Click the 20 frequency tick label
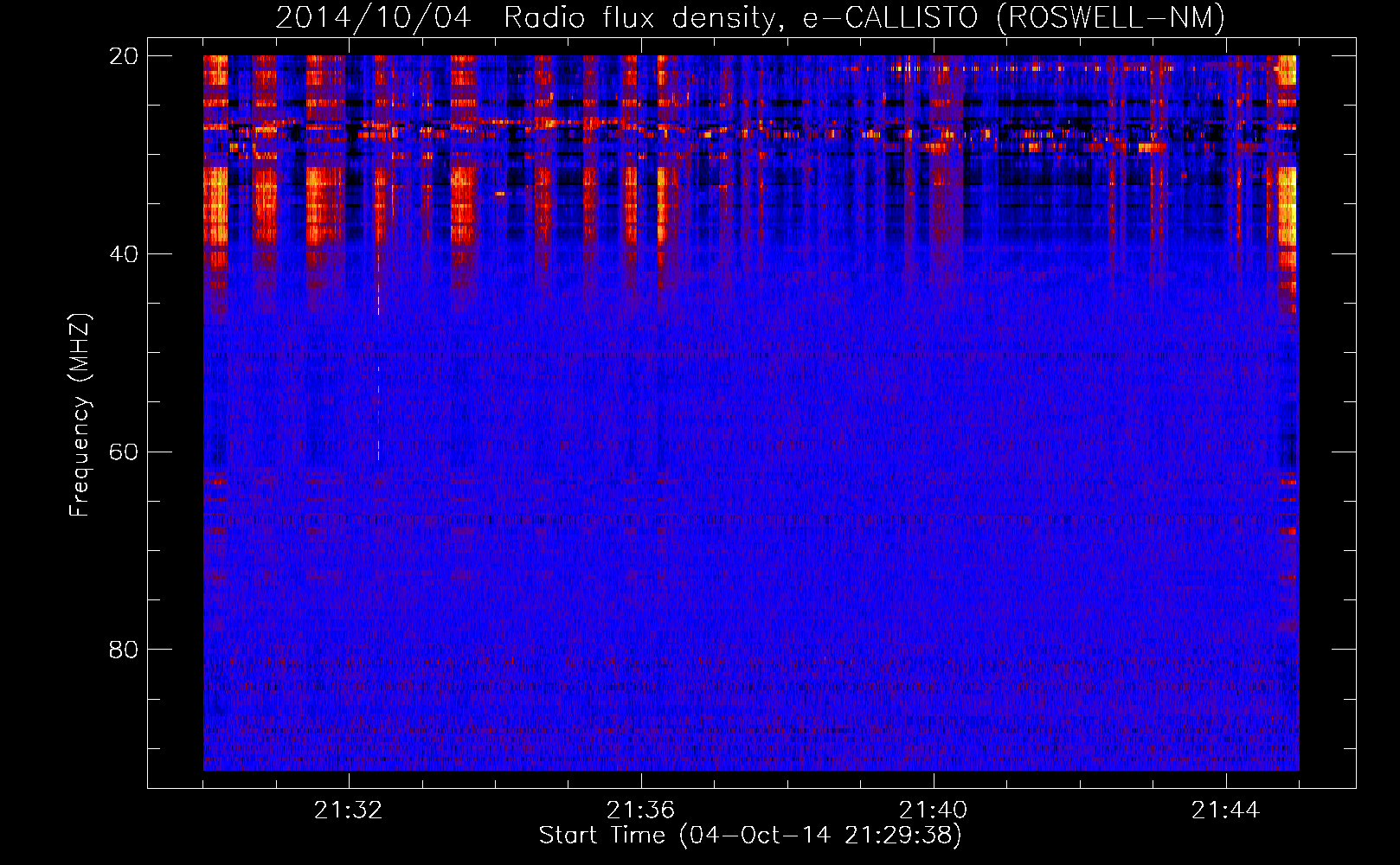 point(124,56)
